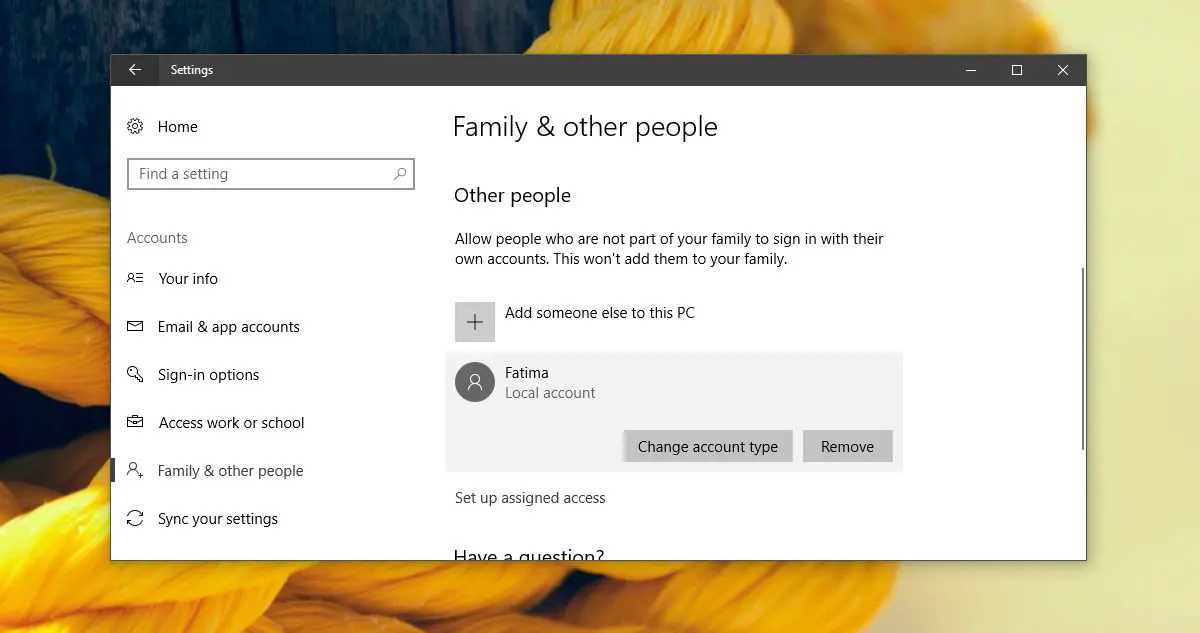Click the person-plus icon for Family & other people
Image resolution: width=1200 pixels, height=633 pixels.
pos(135,471)
